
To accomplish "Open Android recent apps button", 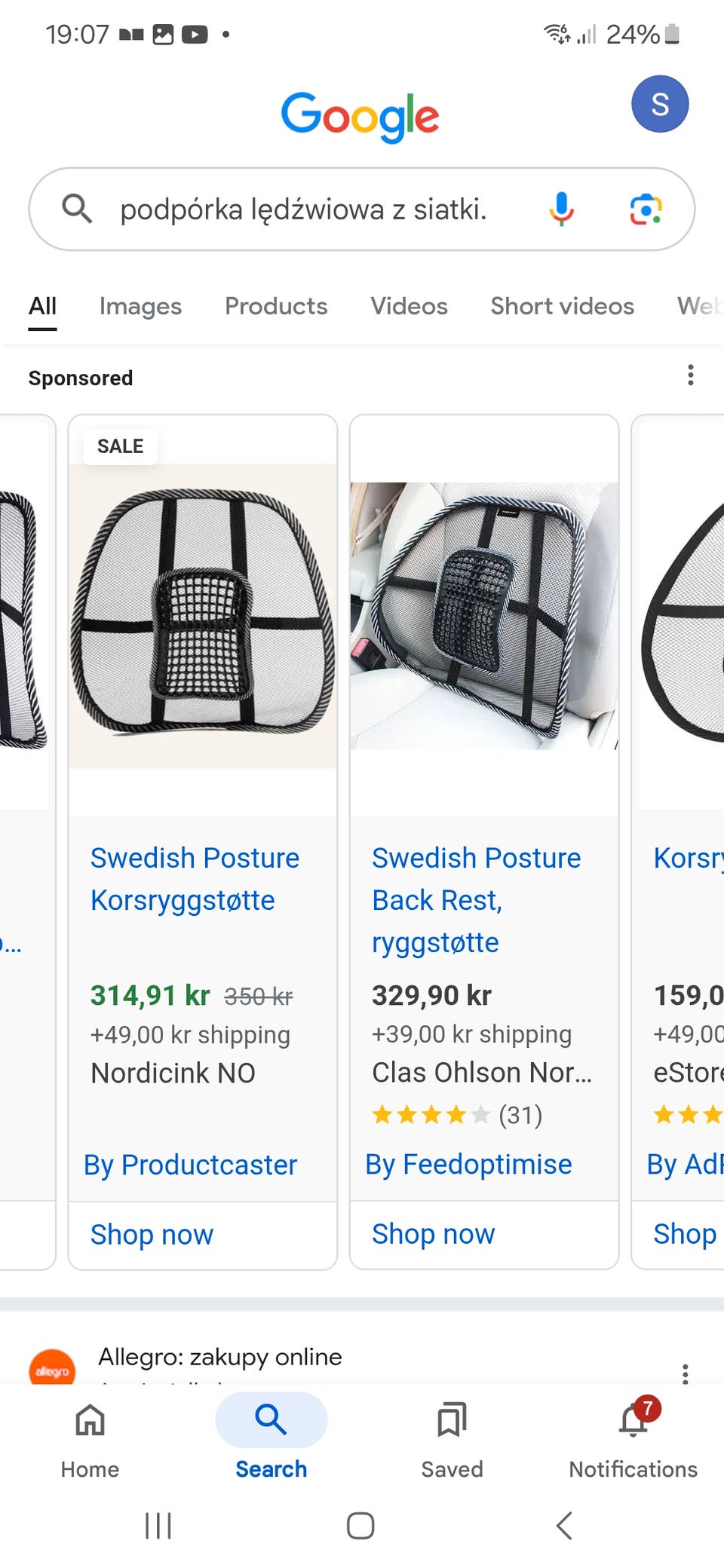I will [158, 1525].
